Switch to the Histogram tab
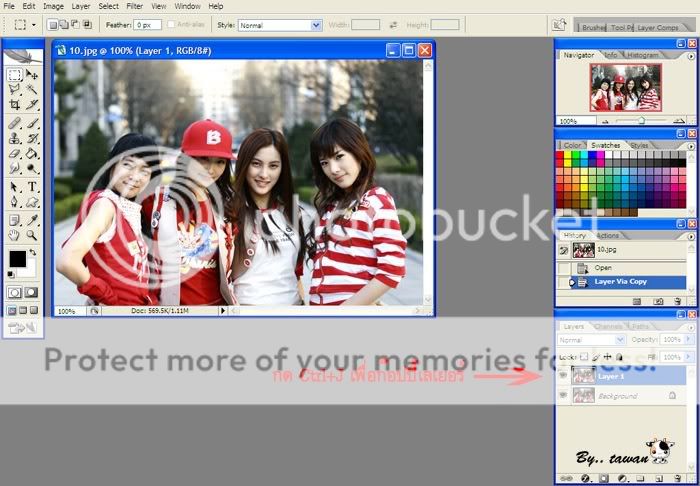Viewport: 700px width, 486px height. pos(642,55)
